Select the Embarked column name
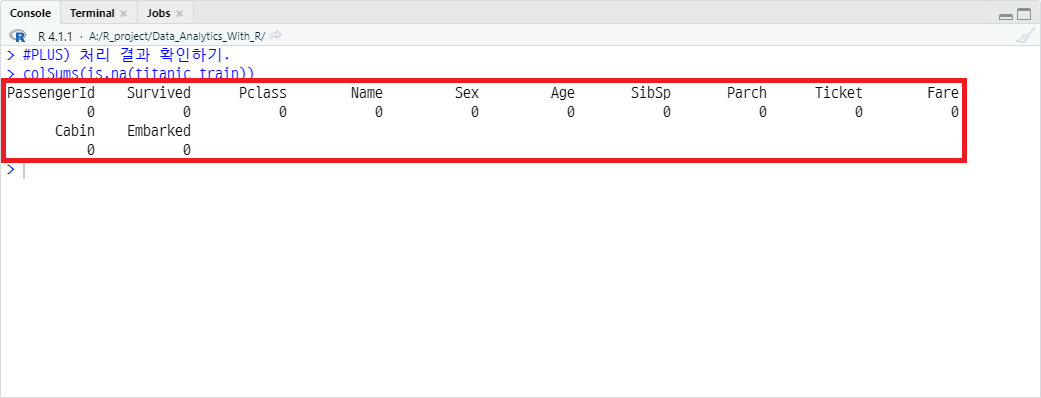 pos(159,131)
